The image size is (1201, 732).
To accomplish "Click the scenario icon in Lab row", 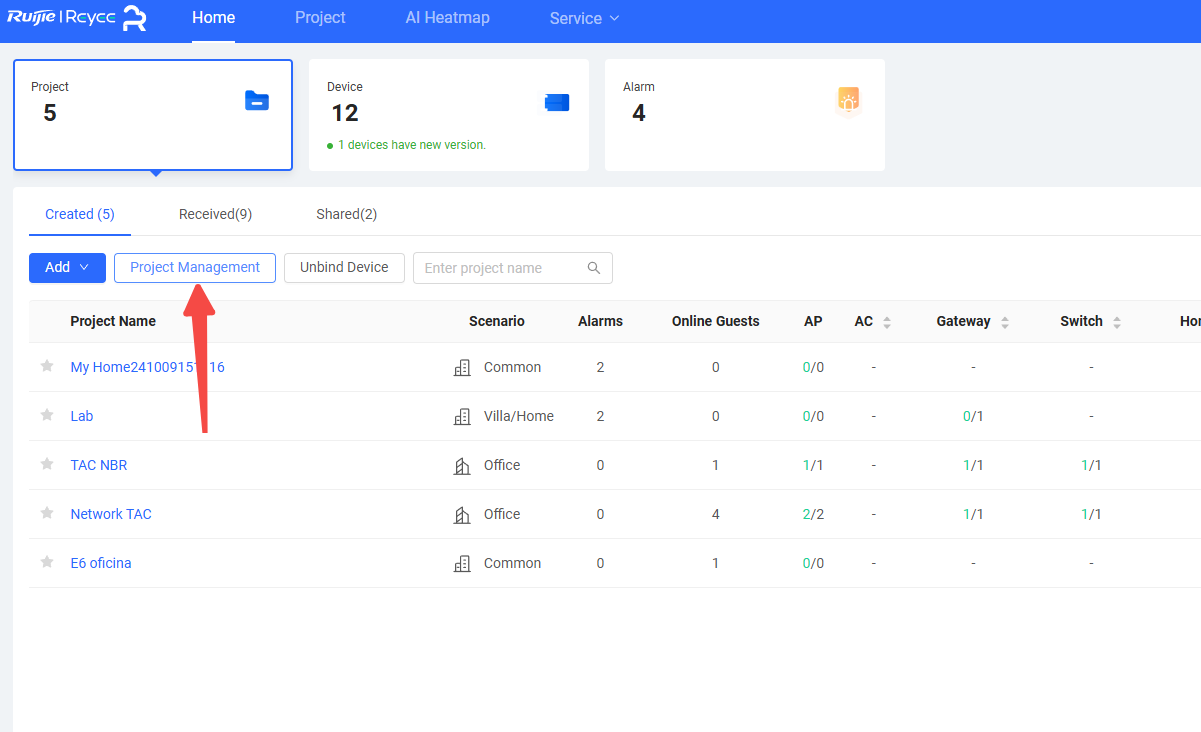I will 462,417.
